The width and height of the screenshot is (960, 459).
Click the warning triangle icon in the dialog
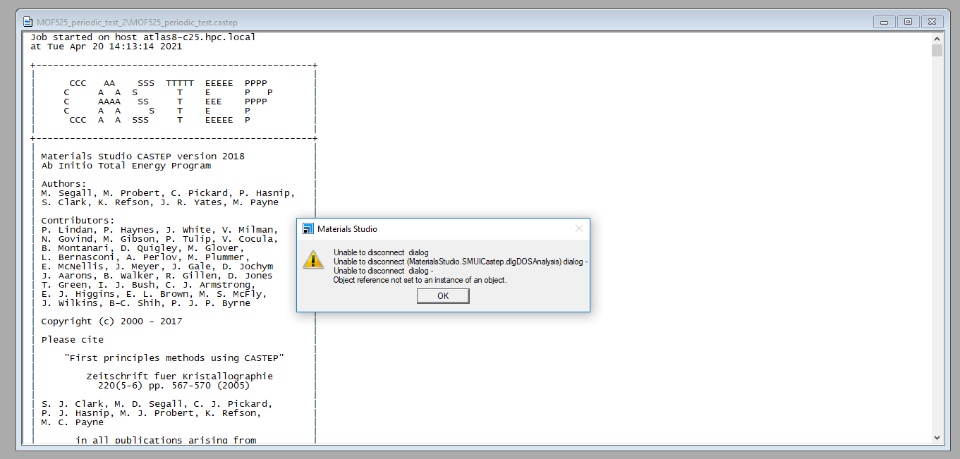coord(313,259)
